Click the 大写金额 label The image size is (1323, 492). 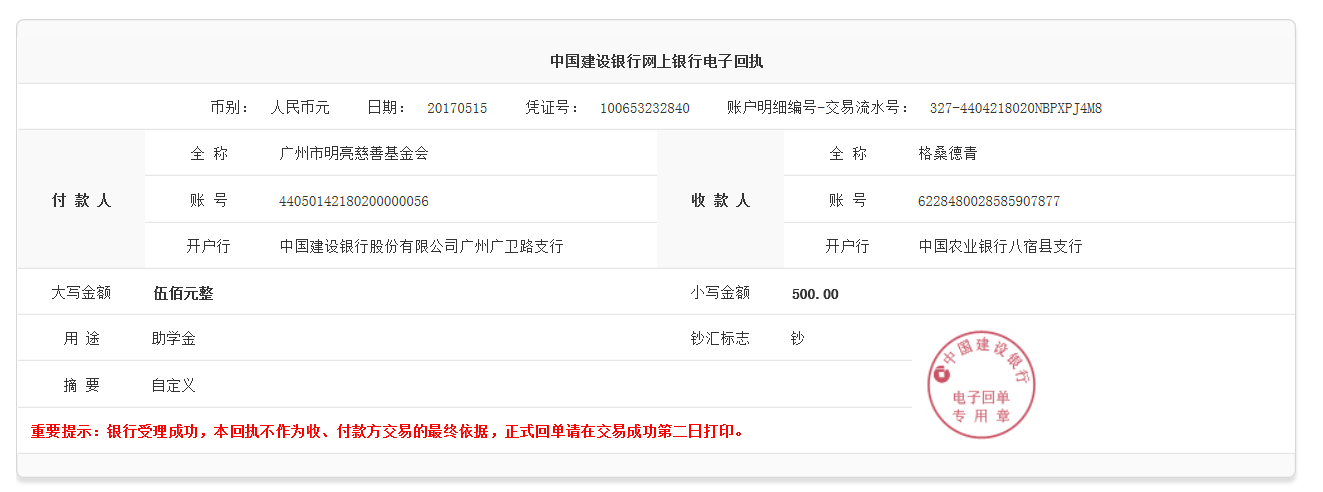point(81,293)
